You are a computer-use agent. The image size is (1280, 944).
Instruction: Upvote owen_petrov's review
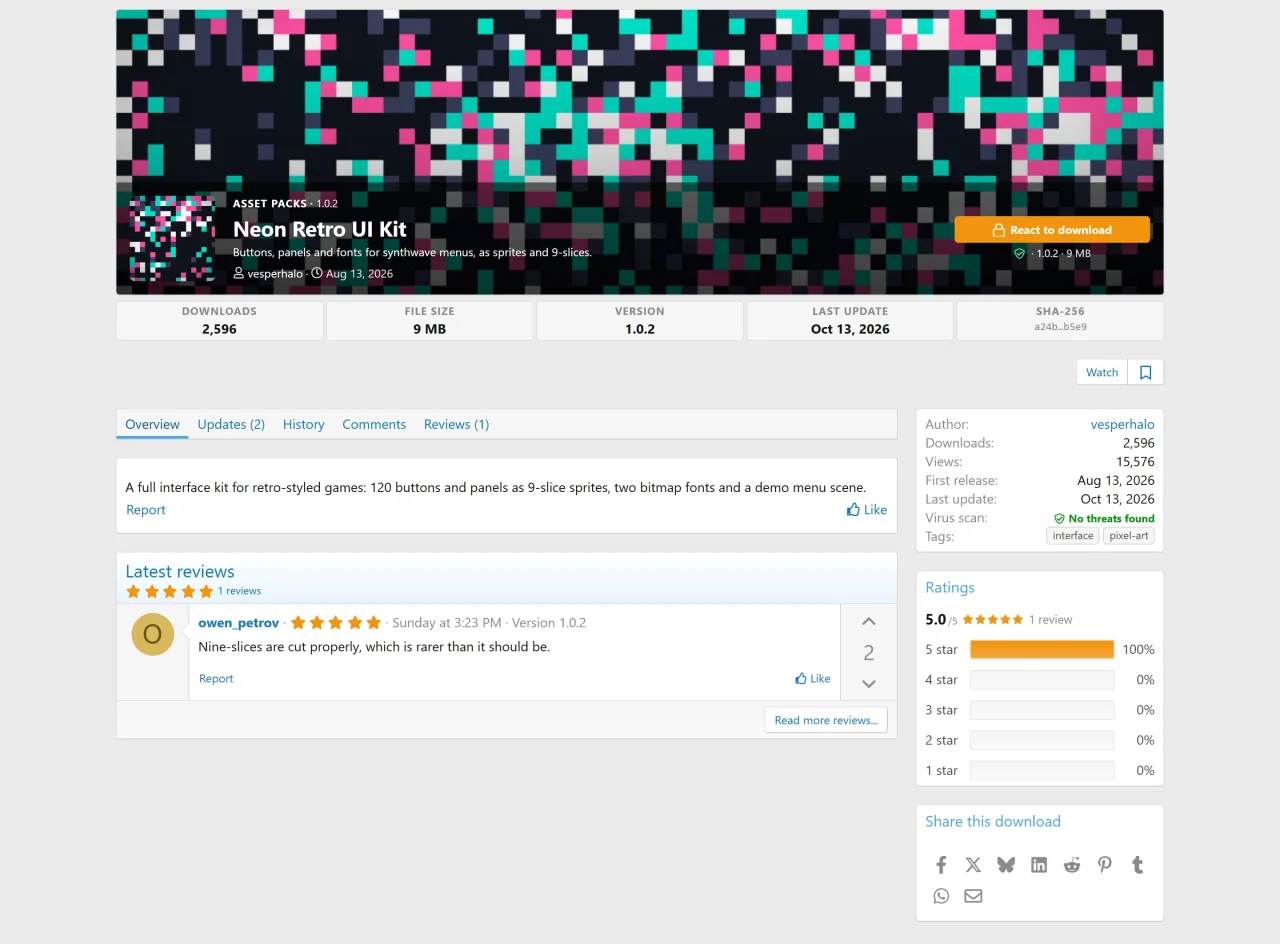pyautogui.click(x=869, y=622)
